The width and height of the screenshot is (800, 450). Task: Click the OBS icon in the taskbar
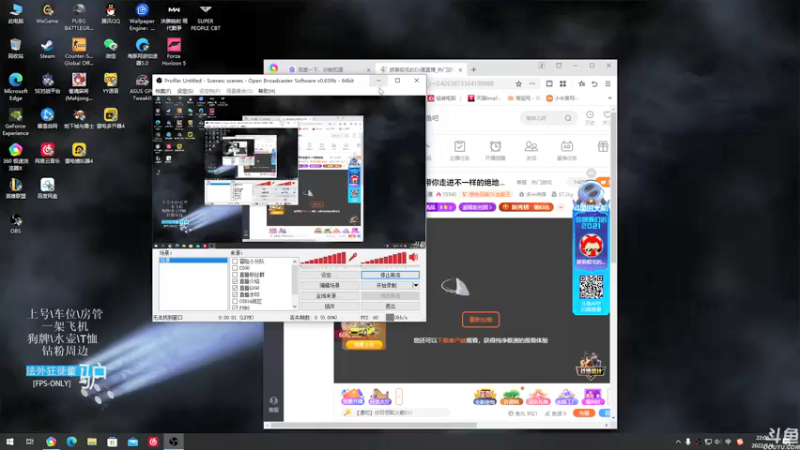click(x=173, y=441)
